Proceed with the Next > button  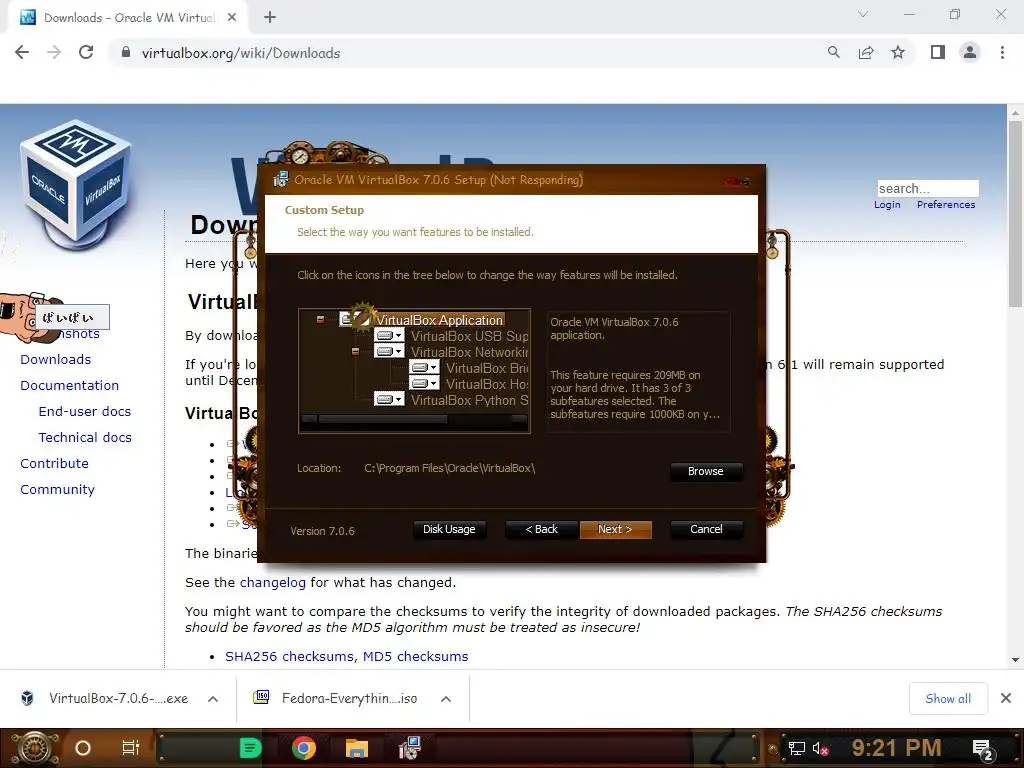tap(615, 530)
